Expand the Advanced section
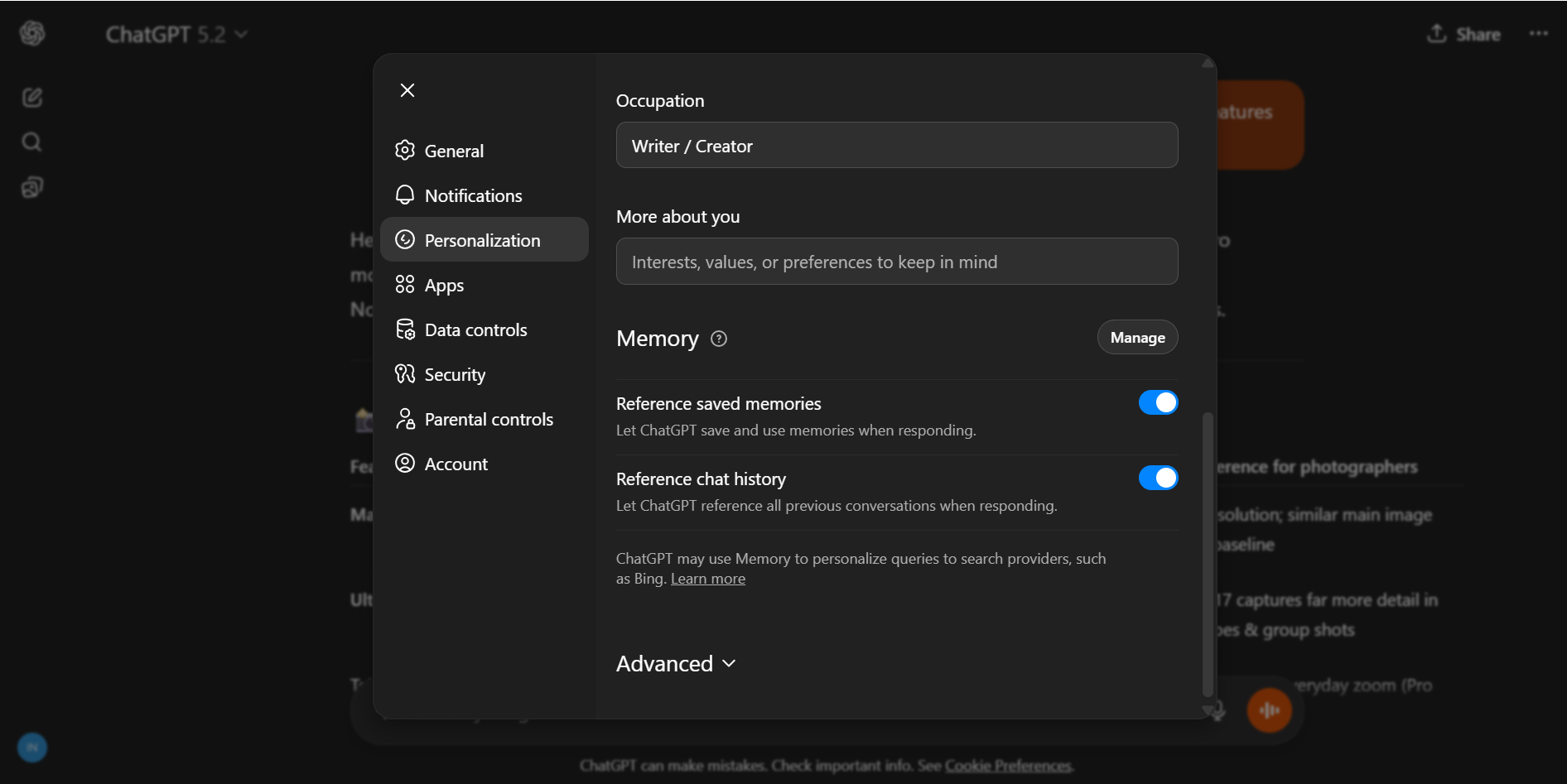The image size is (1567, 784). 676,664
